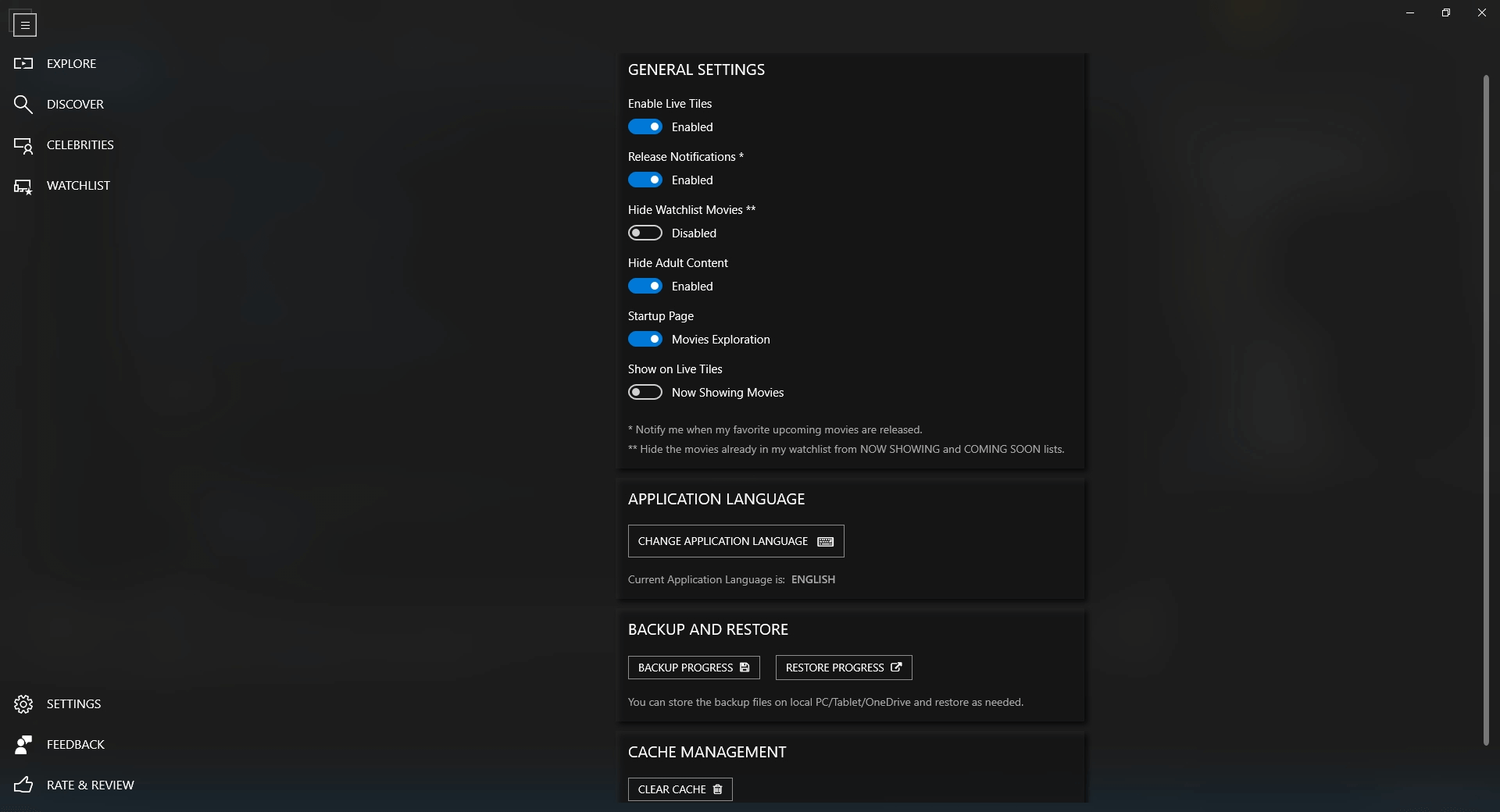Enable Now Showing Movies on Live Tiles
This screenshot has height=812, width=1500.
click(645, 391)
